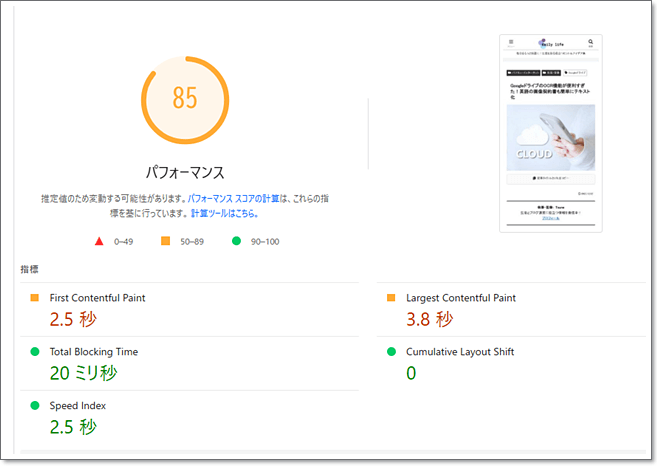Click the green circle 90–100 legend icon
658x466 pixels.
point(236,241)
